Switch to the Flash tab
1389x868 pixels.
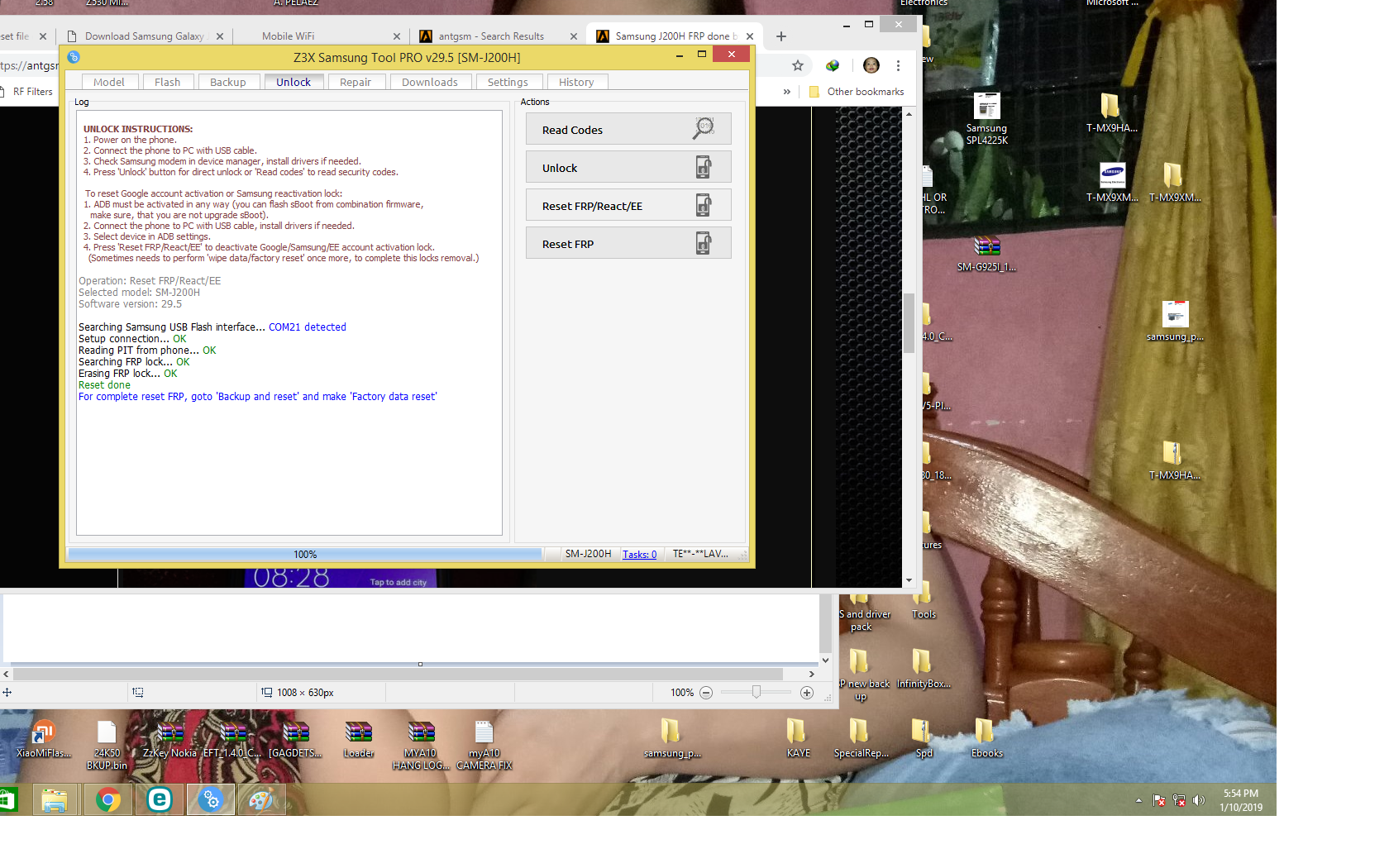point(168,82)
